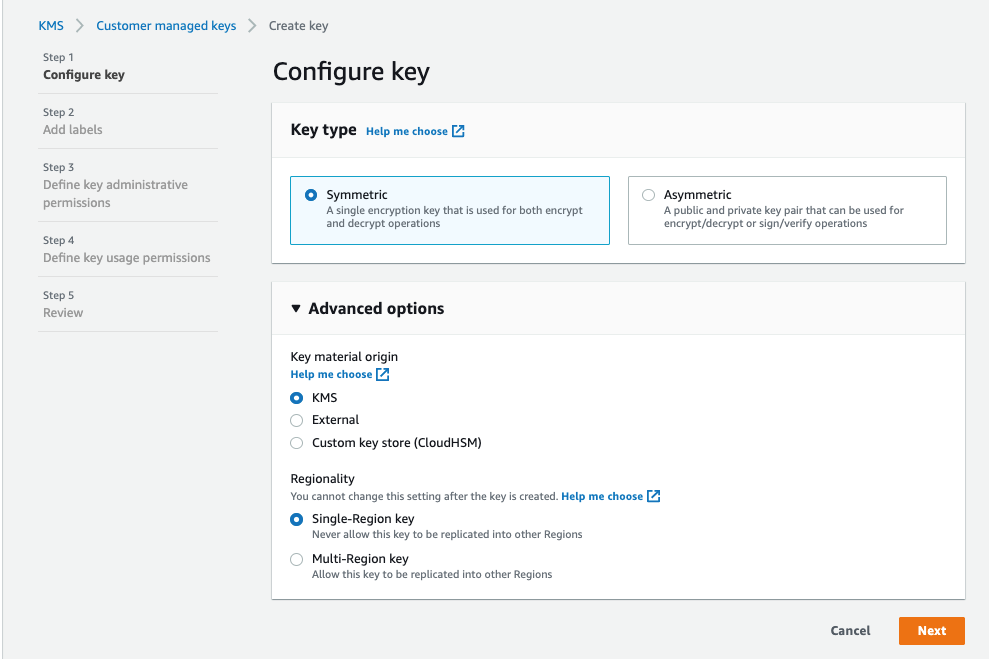Select KMS as key material origin
The width and height of the screenshot is (989, 659).
coord(296,397)
